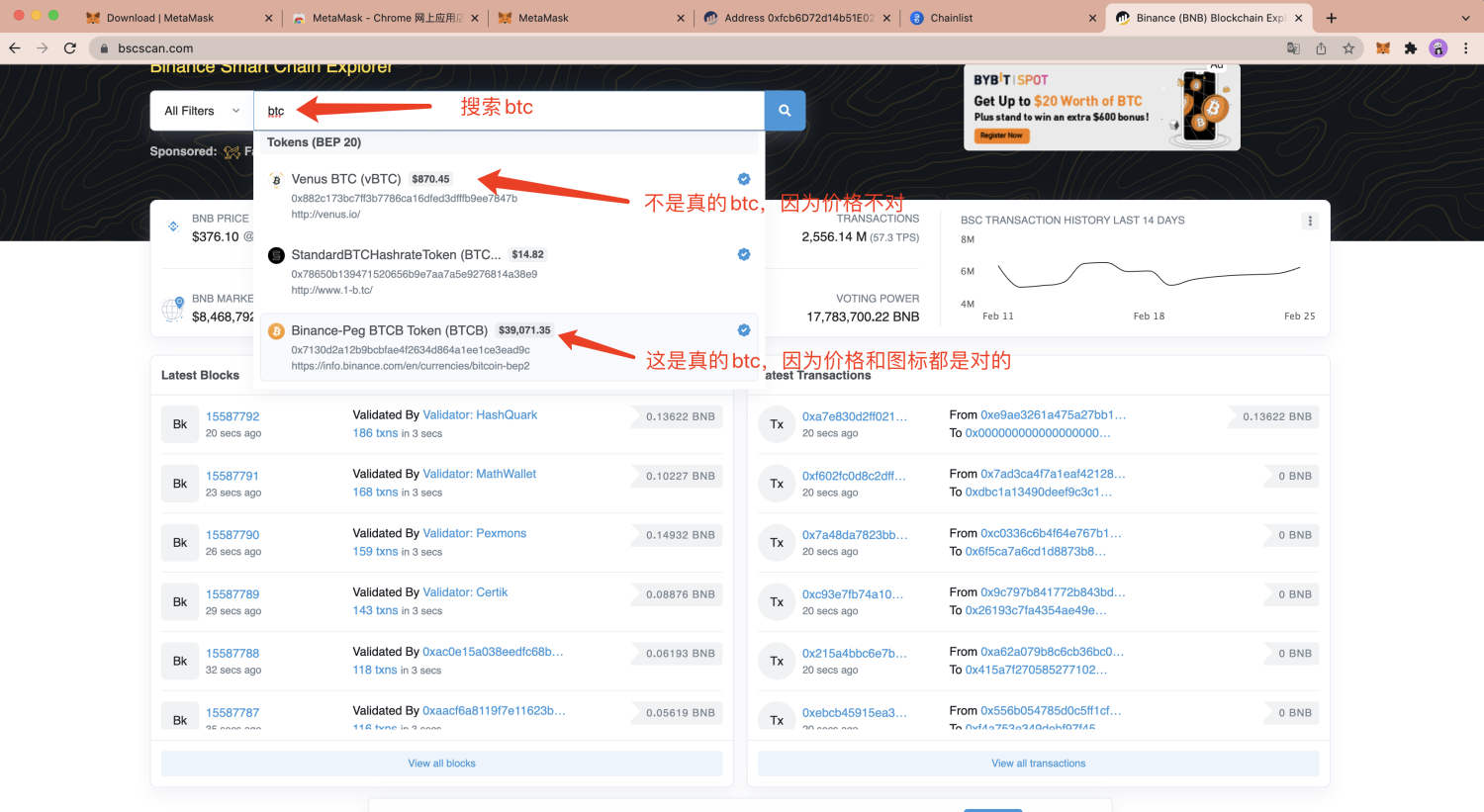Select Venus BTC (vBTC) search result
1484x812 pixels.
(510, 196)
